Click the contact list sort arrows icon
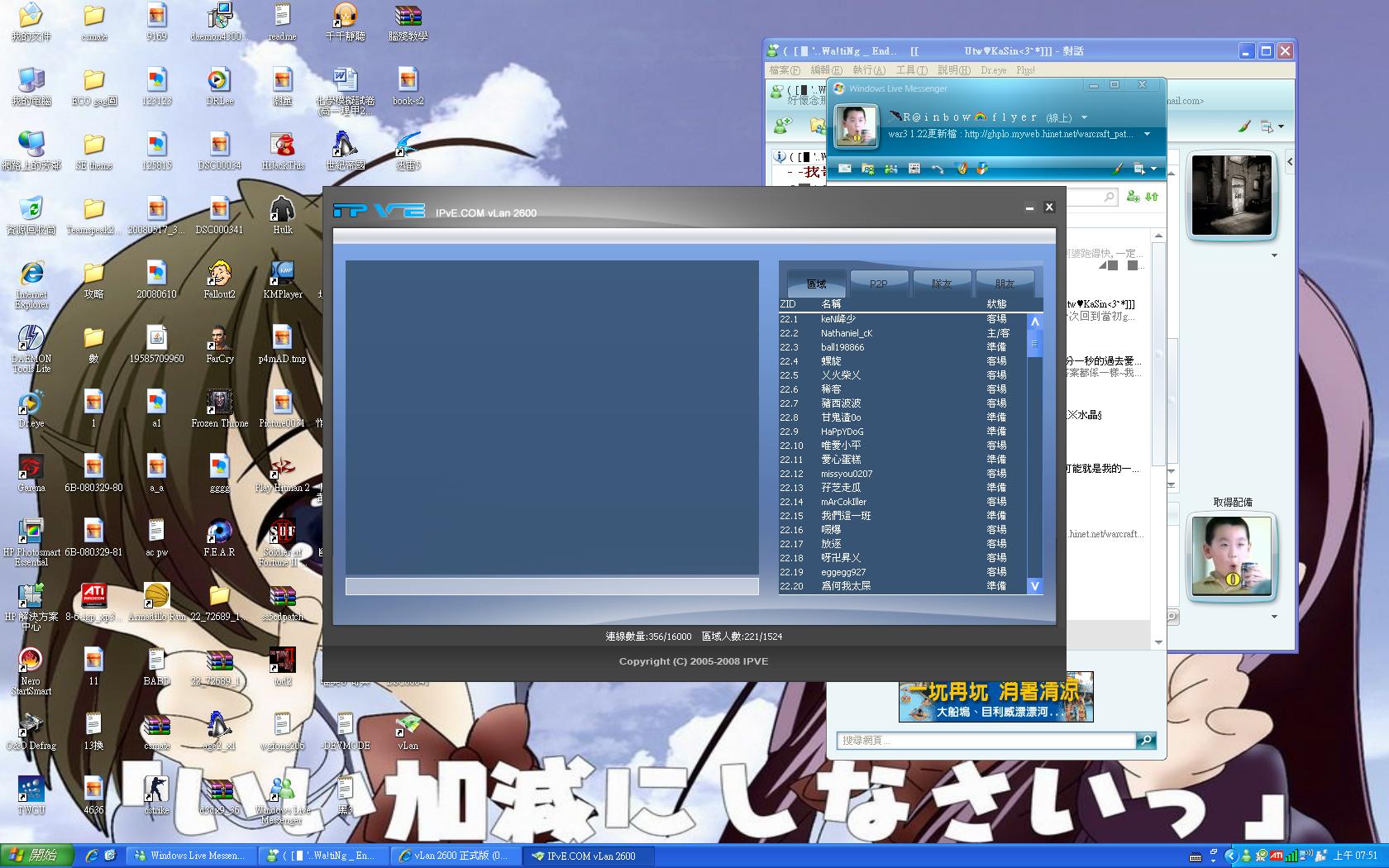This screenshot has width=1389, height=868. click(x=1152, y=197)
